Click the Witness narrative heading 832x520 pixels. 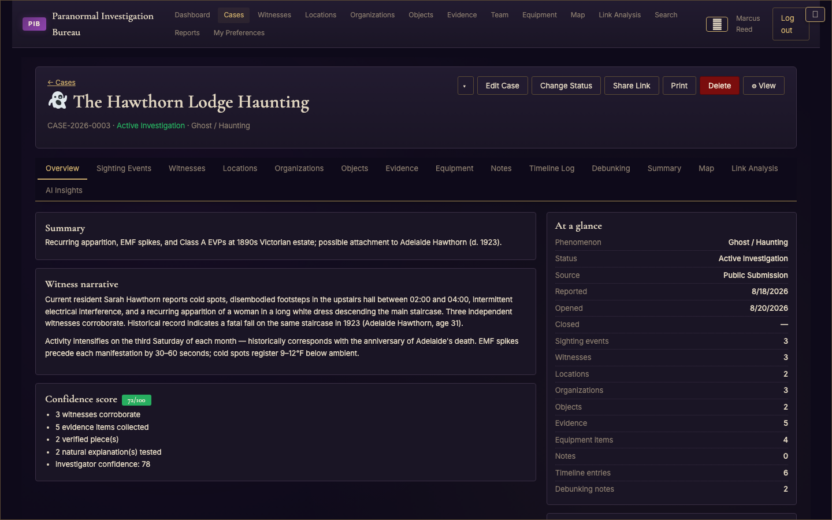[82, 284]
